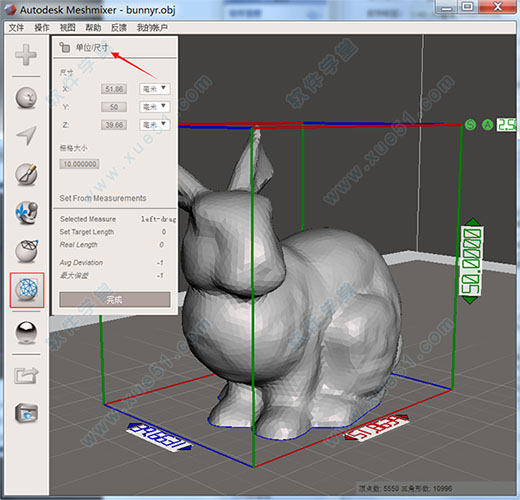Open the Z dimension unit dropdown
This screenshot has height=500, width=520.
click(155, 125)
